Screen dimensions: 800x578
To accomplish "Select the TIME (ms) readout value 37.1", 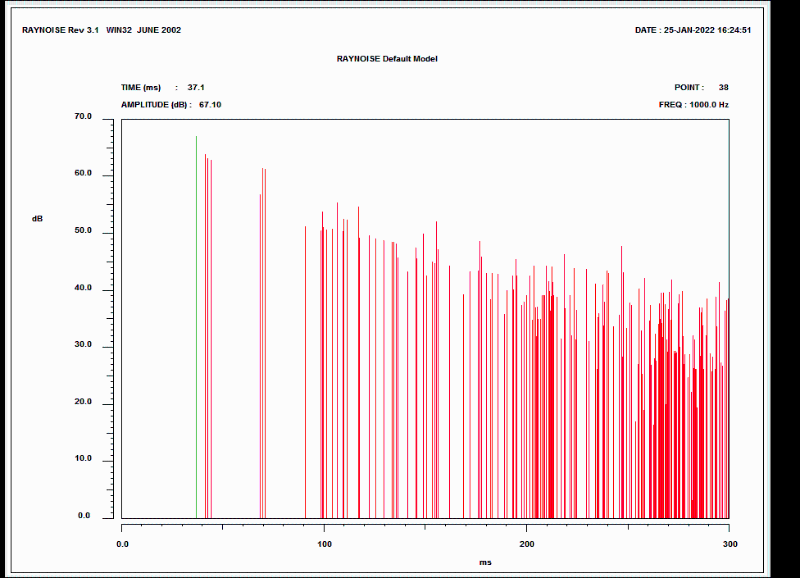I will 196,88.
